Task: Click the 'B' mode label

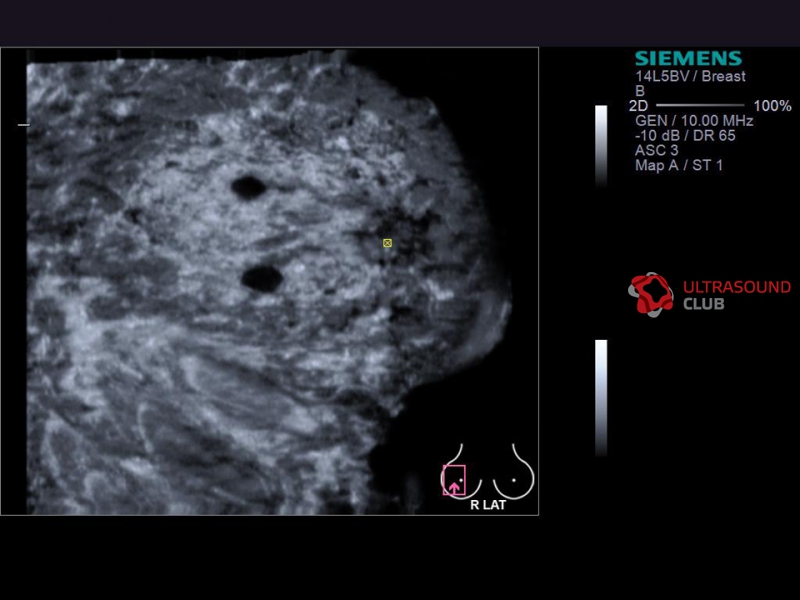Action: (x=640, y=91)
